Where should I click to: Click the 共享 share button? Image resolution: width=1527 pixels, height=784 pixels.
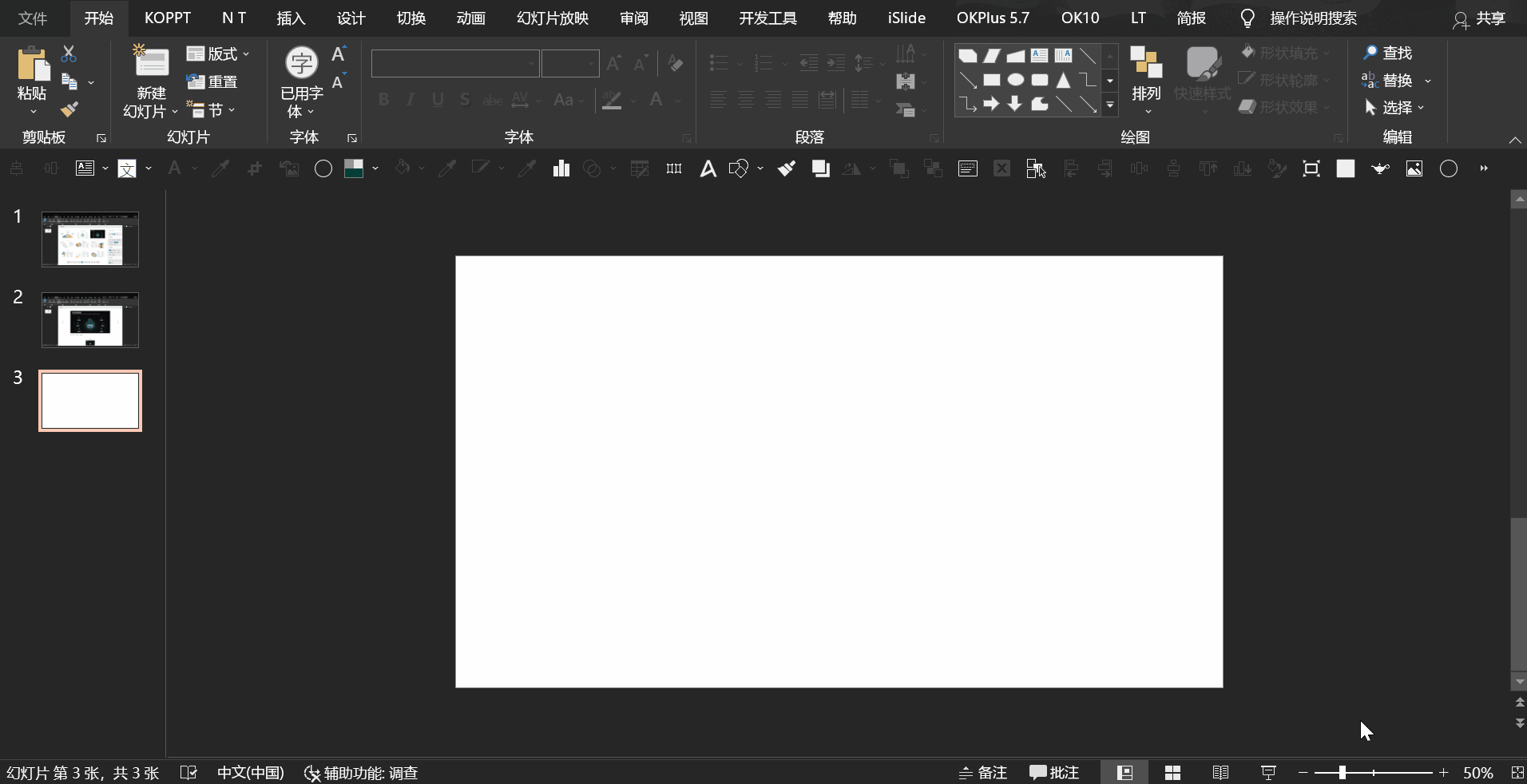pos(1480,19)
